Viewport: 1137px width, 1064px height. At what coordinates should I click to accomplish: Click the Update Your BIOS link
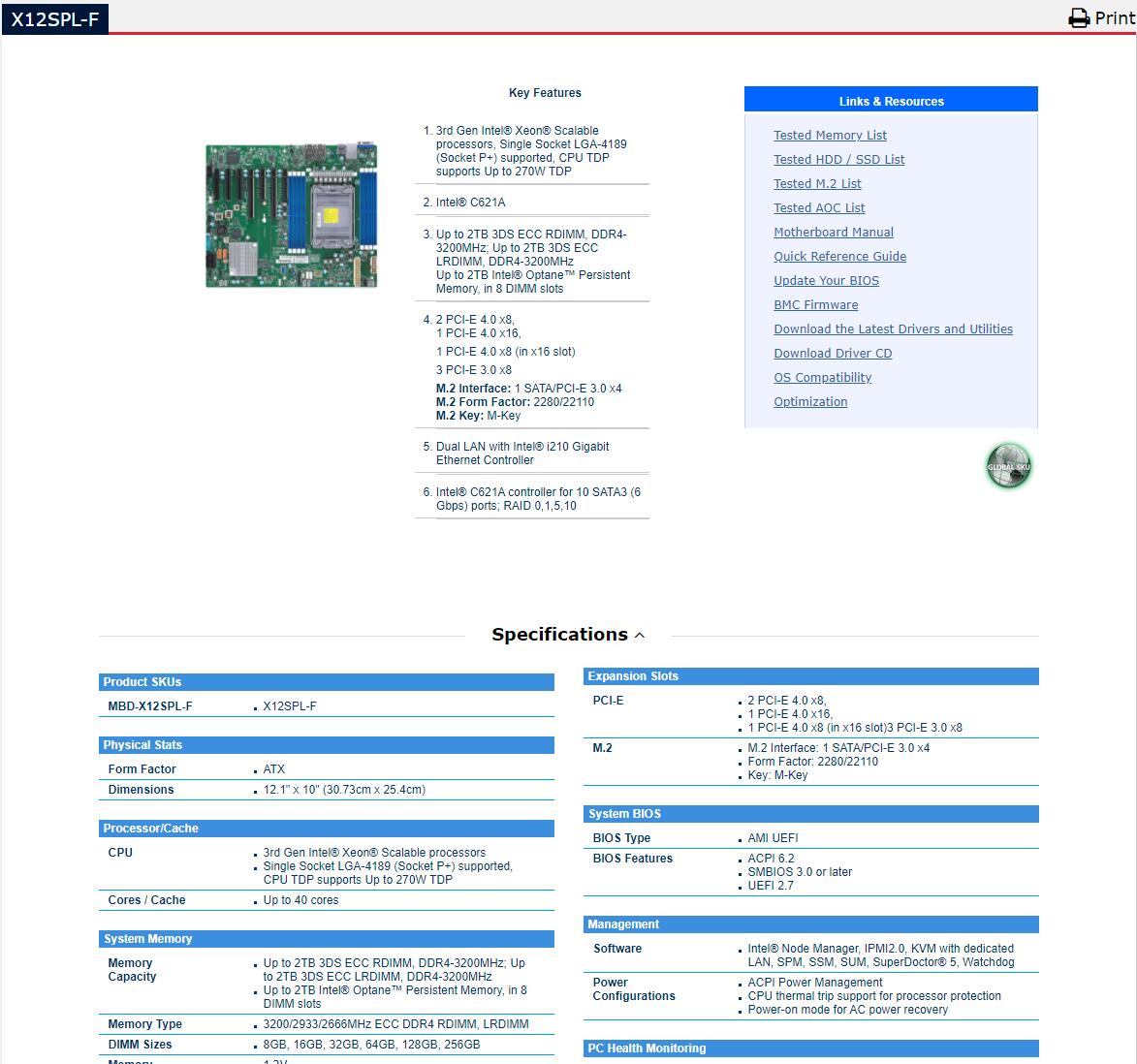[x=826, y=281]
